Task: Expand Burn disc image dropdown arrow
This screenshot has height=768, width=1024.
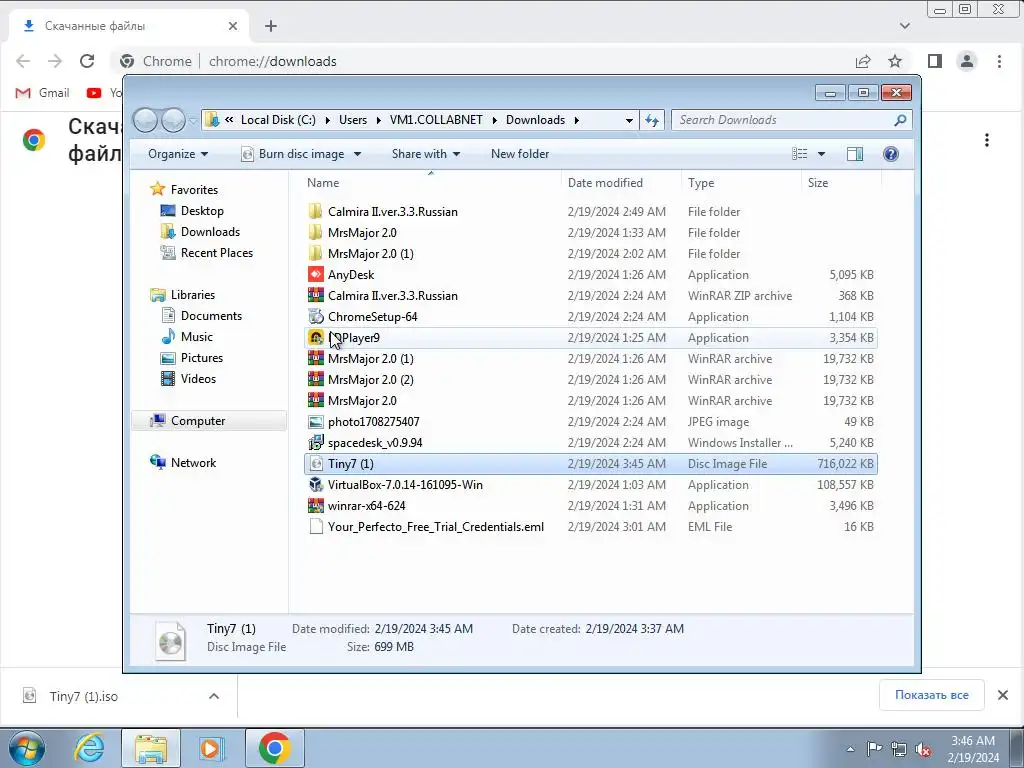Action: [x=357, y=154]
